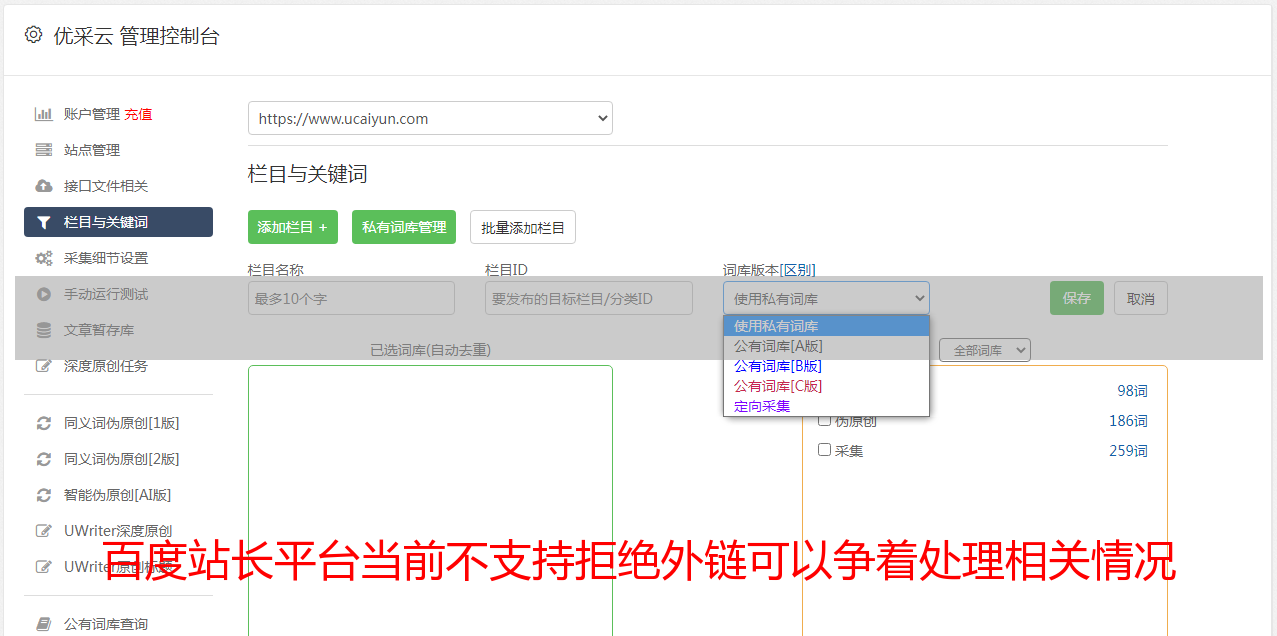Click the 取消 button

(1141, 298)
